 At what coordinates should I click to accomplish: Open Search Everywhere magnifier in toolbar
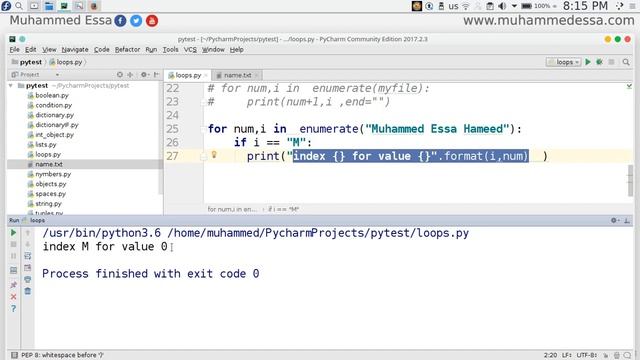coord(626,62)
